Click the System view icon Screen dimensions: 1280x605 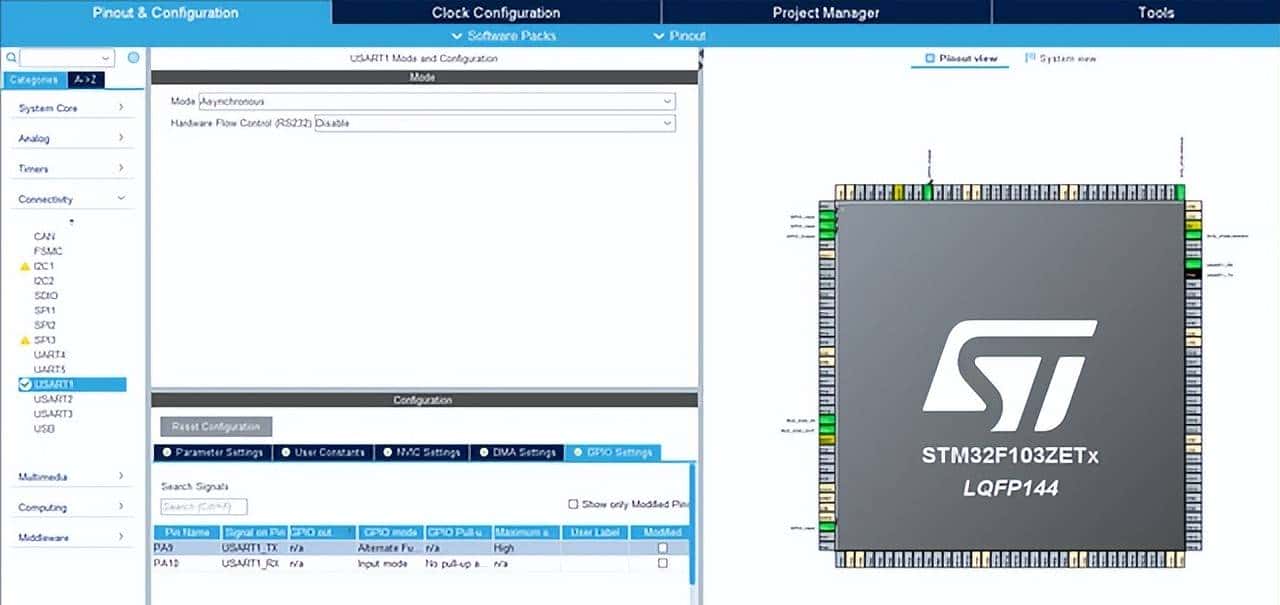coord(1030,58)
